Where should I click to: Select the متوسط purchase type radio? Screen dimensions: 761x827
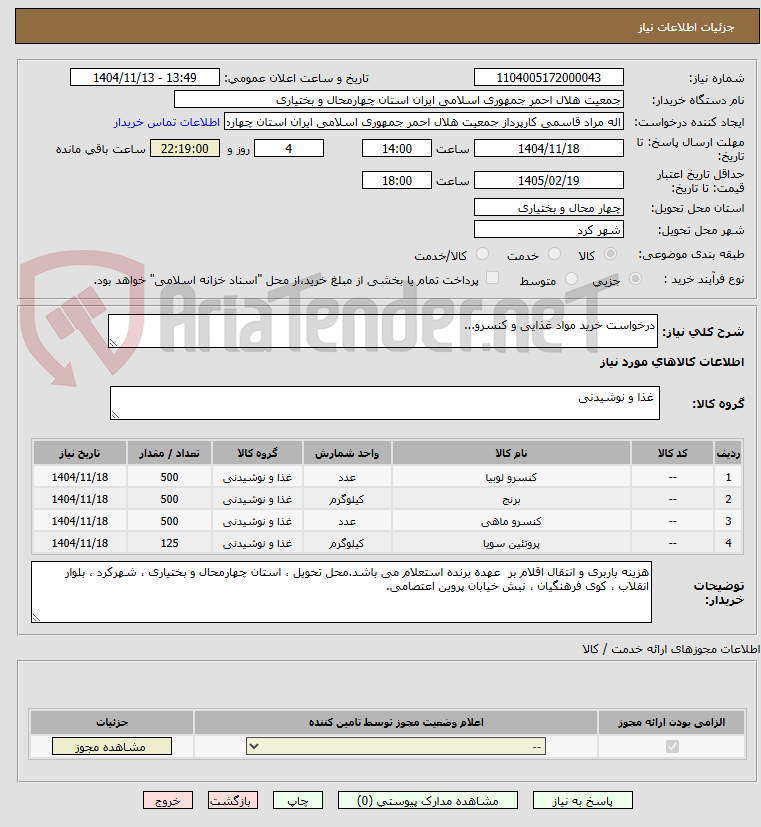[x=571, y=278]
